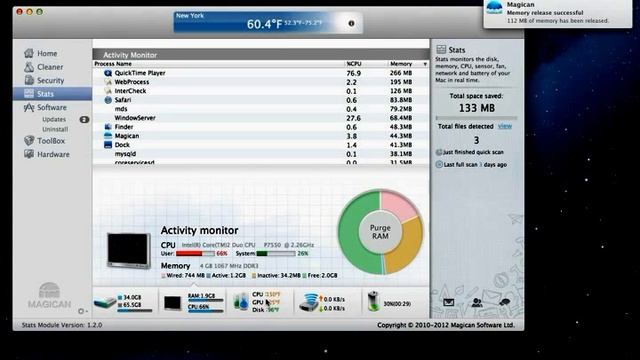
Task: Click the Stats panel header icon
Action: click(x=441, y=50)
